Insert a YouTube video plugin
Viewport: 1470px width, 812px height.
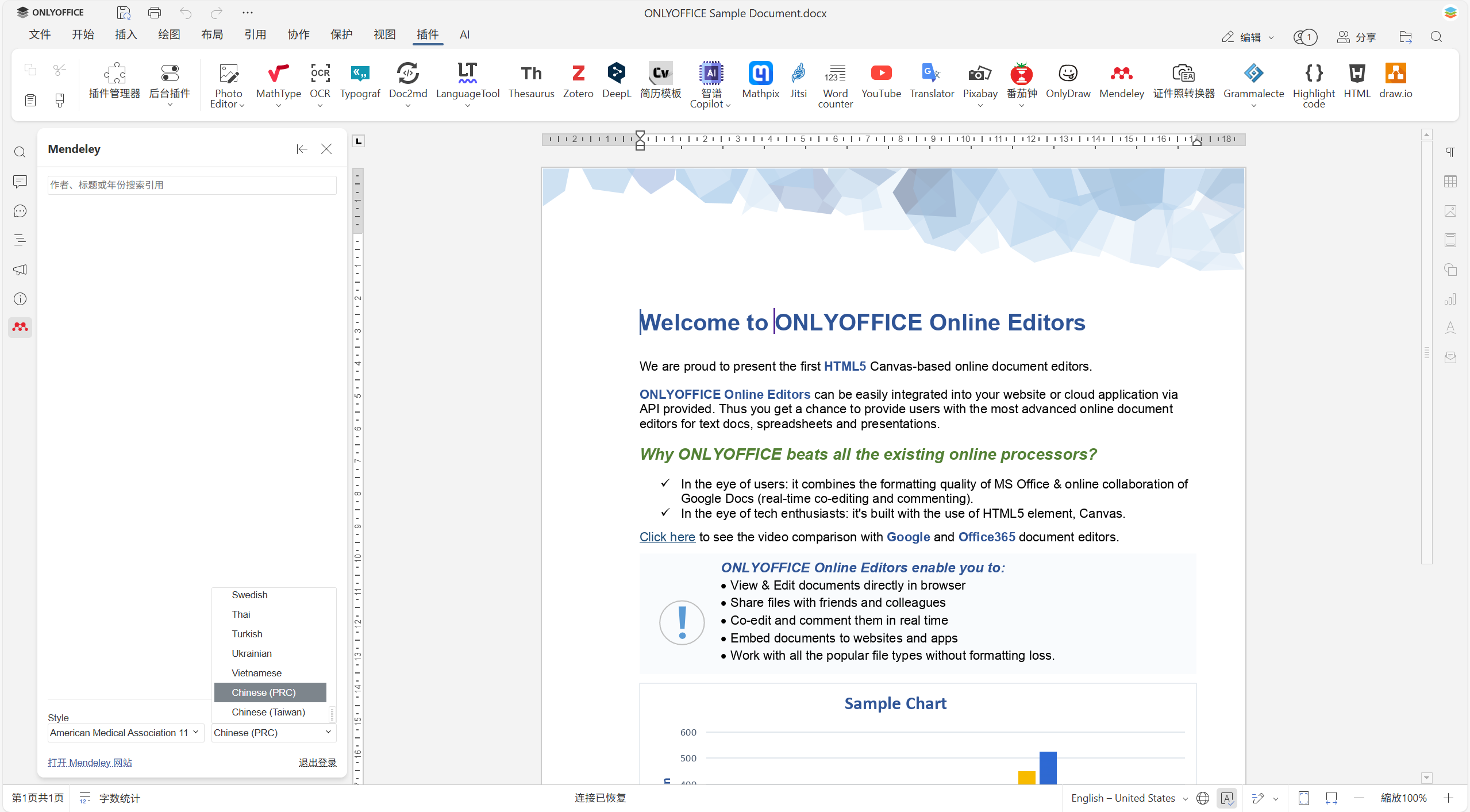(881, 80)
